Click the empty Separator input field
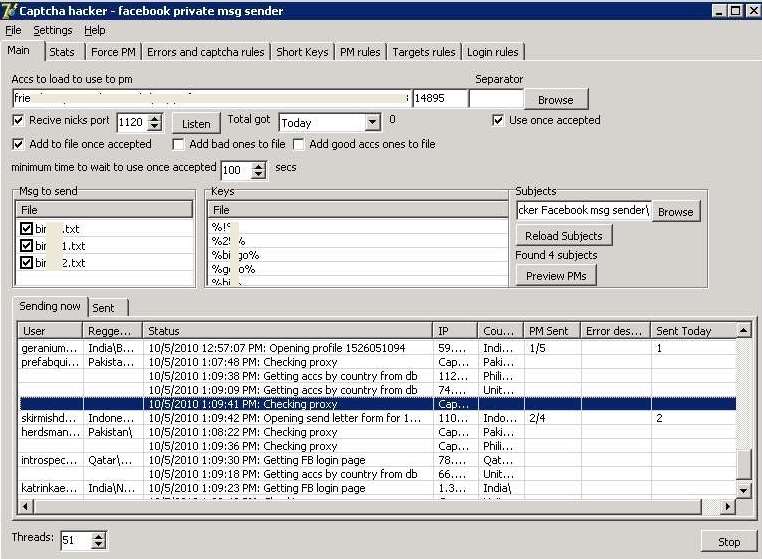Viewport: 762px width, 559px height. pyautogui.click(x=496, y=98)
